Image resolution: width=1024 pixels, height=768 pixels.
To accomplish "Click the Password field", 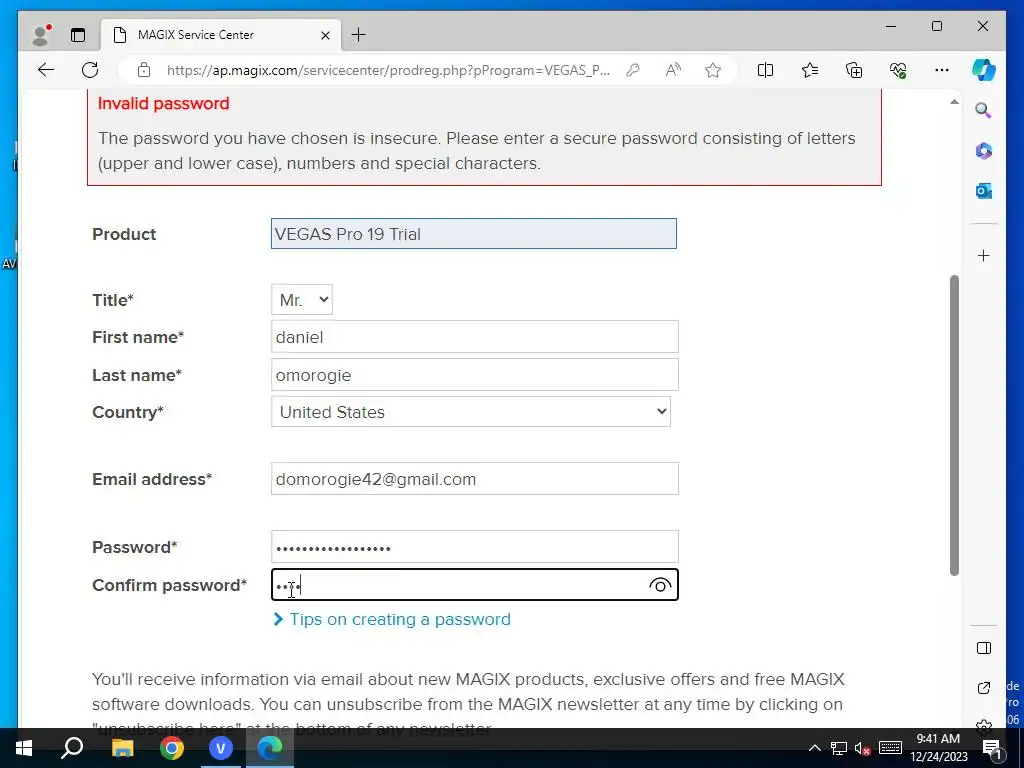I will pos(475,547).
